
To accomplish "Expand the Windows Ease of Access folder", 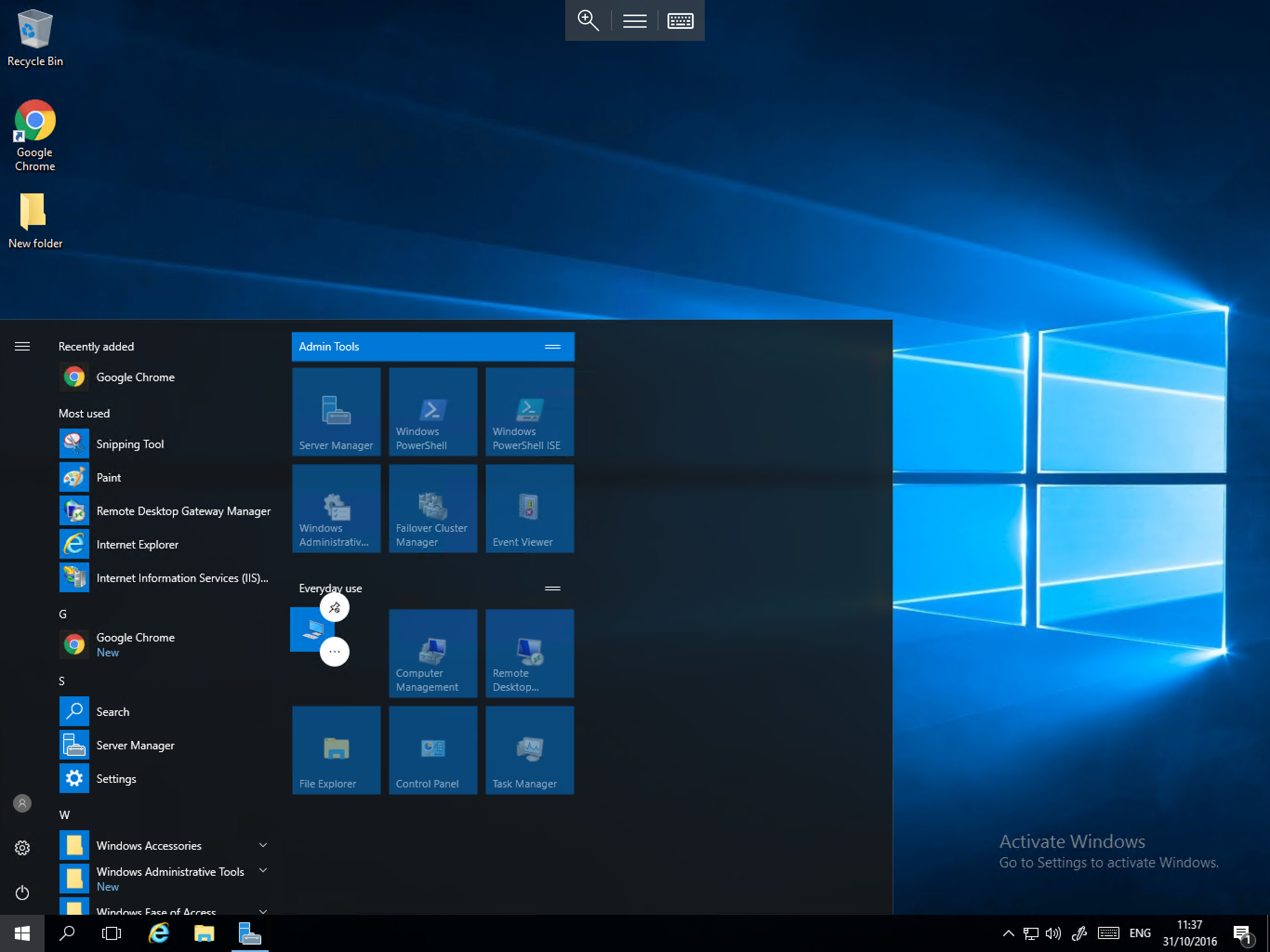I will pyautogui.click(x=166, y=906).
